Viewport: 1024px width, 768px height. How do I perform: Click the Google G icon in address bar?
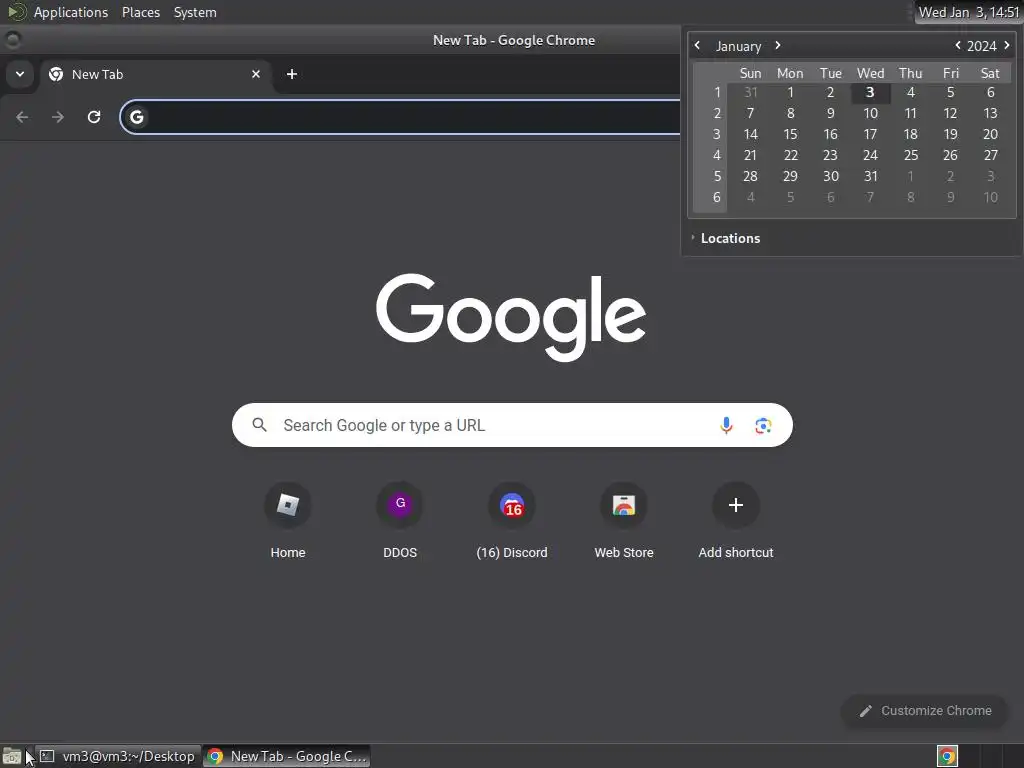click(x=136, y=117)
